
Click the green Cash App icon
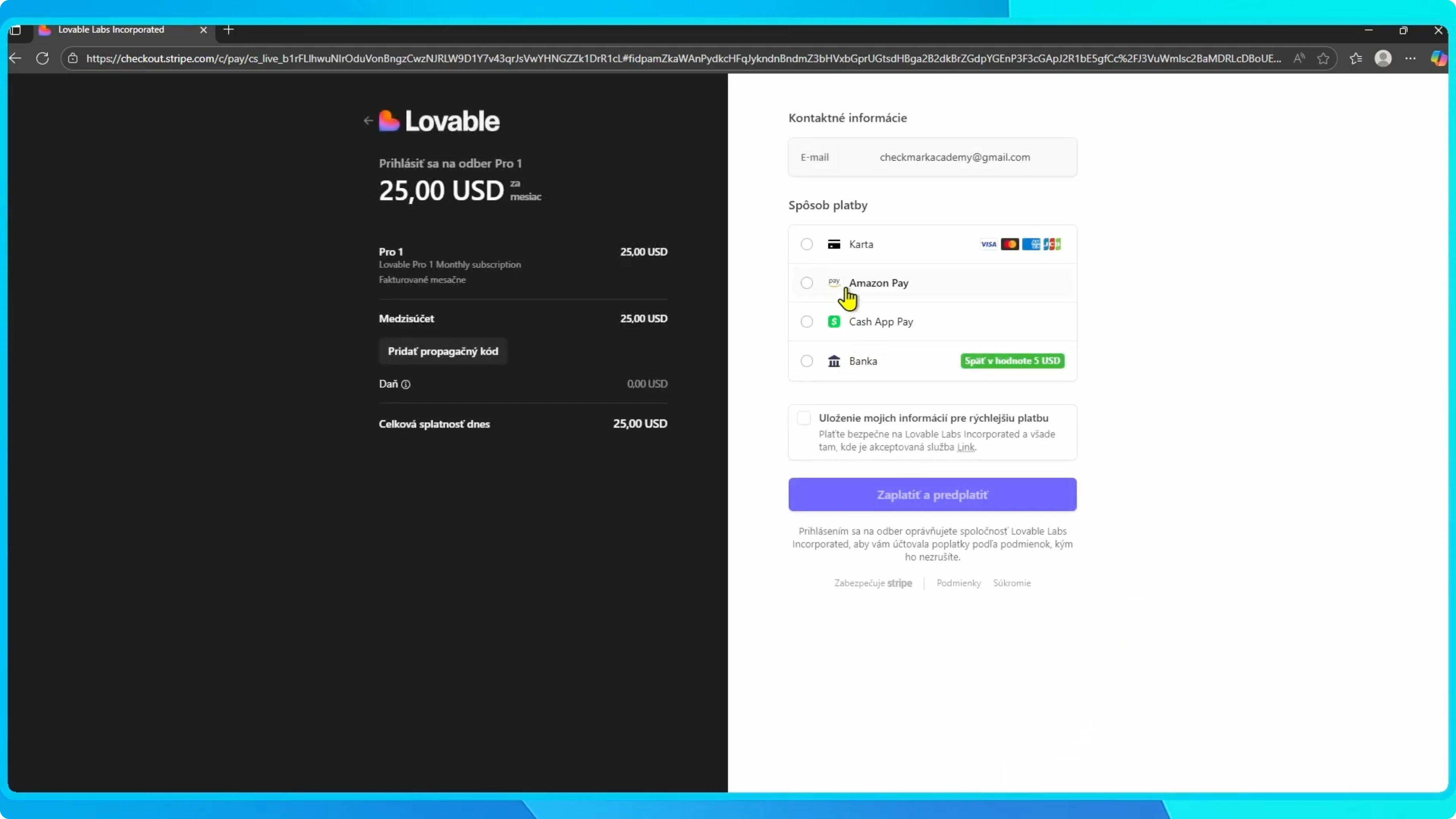(834, 322)
